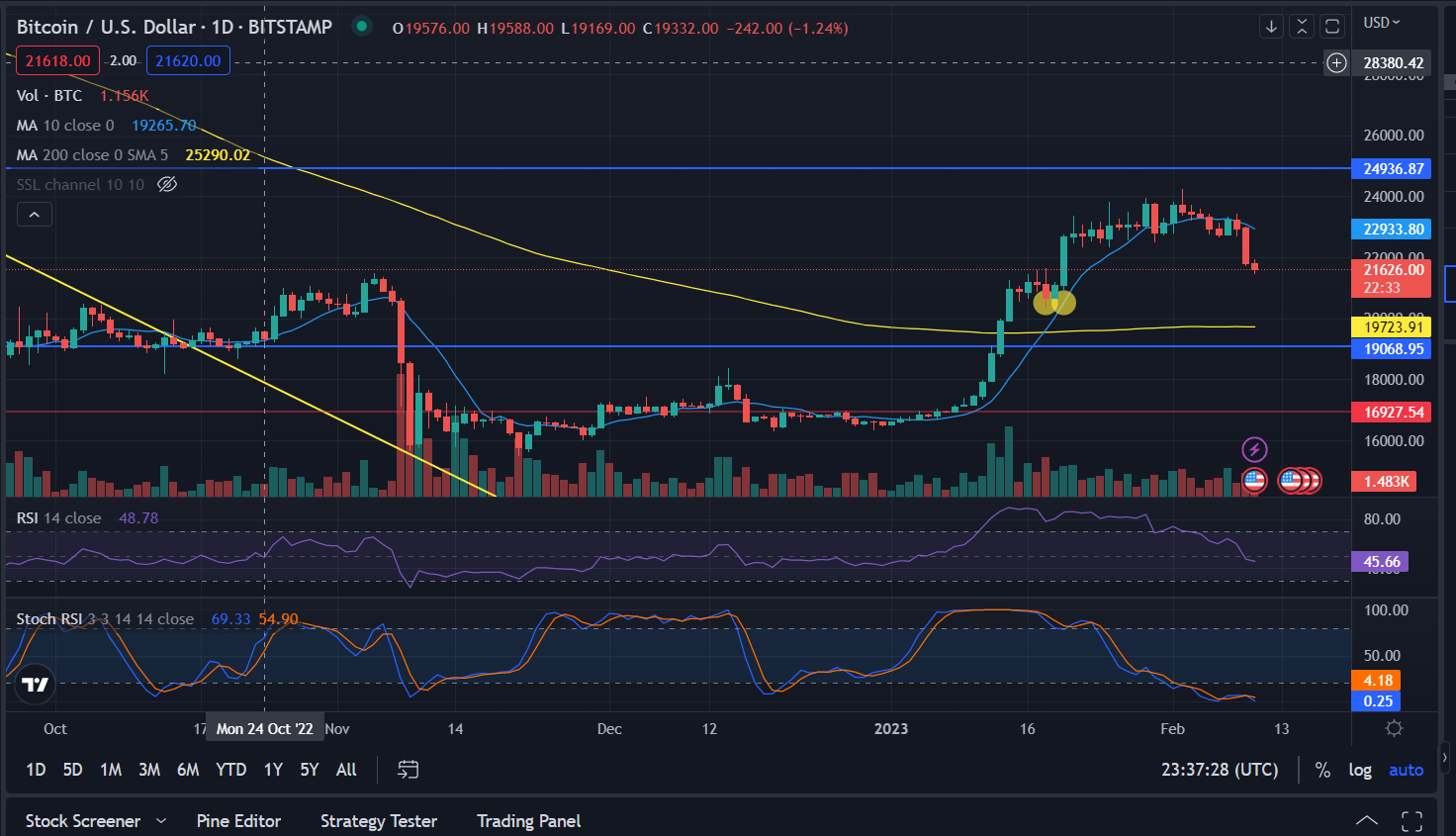Screen dimensions: 1456x836
Task: Click the green market status dot
Action: [x=362, y=27]
